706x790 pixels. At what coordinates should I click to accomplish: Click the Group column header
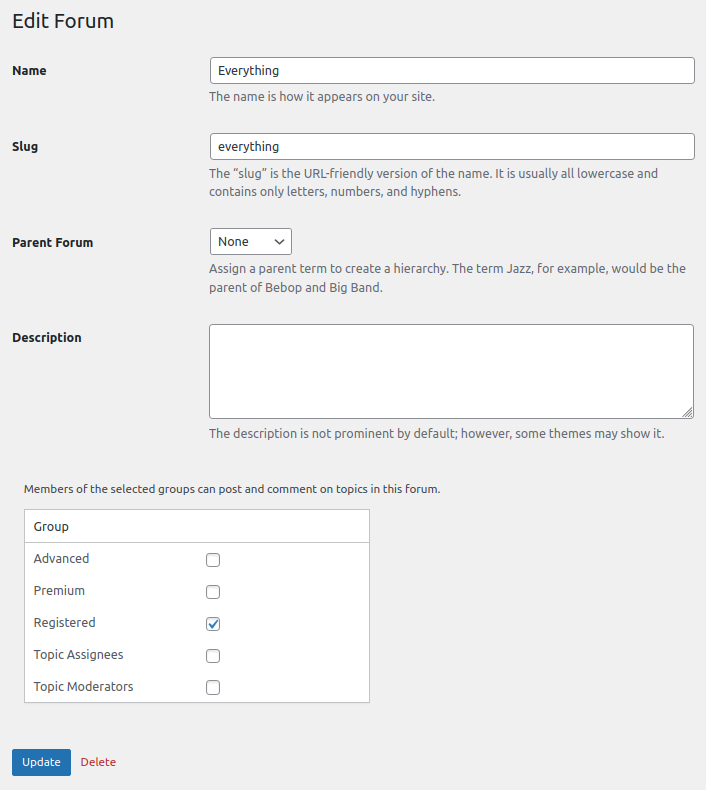pos(51,526)
